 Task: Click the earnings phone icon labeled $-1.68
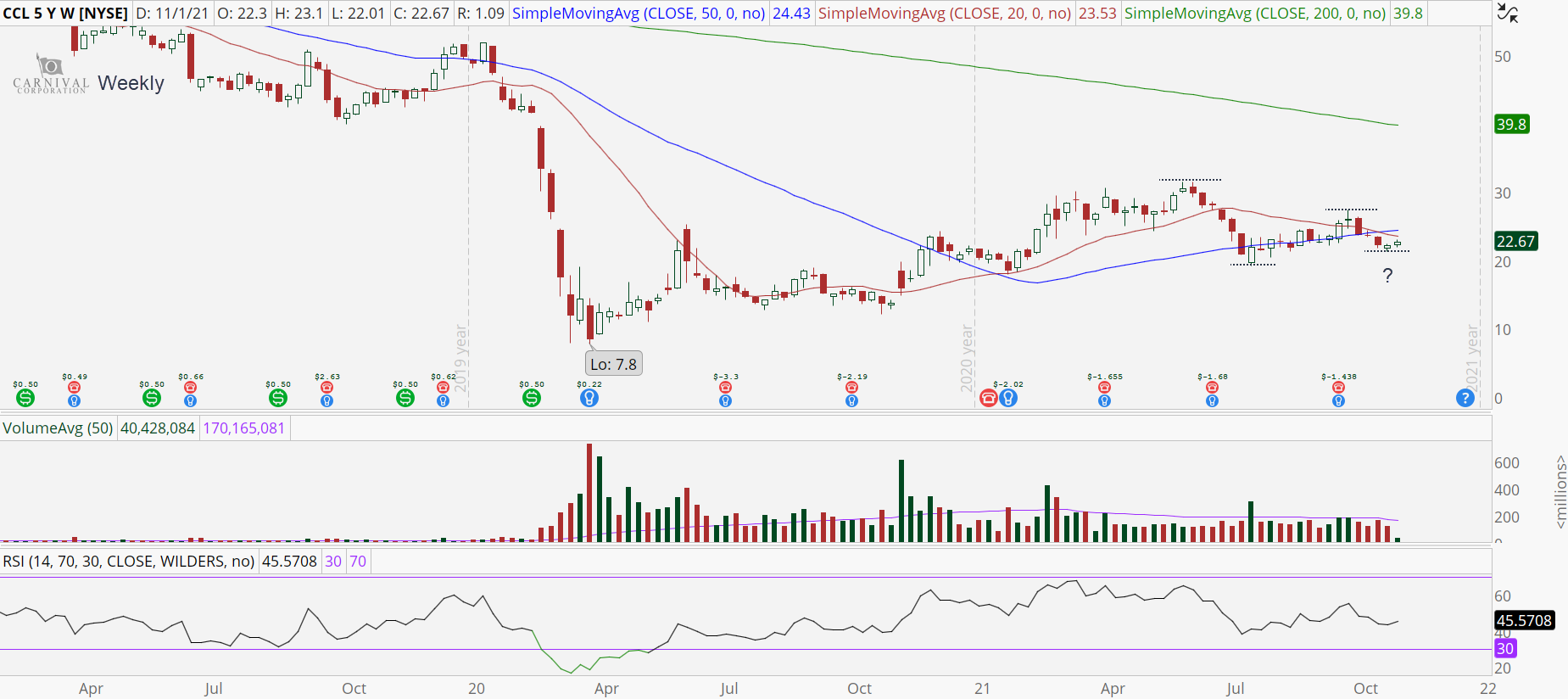pyautogui.click(x=1212, y=388)
